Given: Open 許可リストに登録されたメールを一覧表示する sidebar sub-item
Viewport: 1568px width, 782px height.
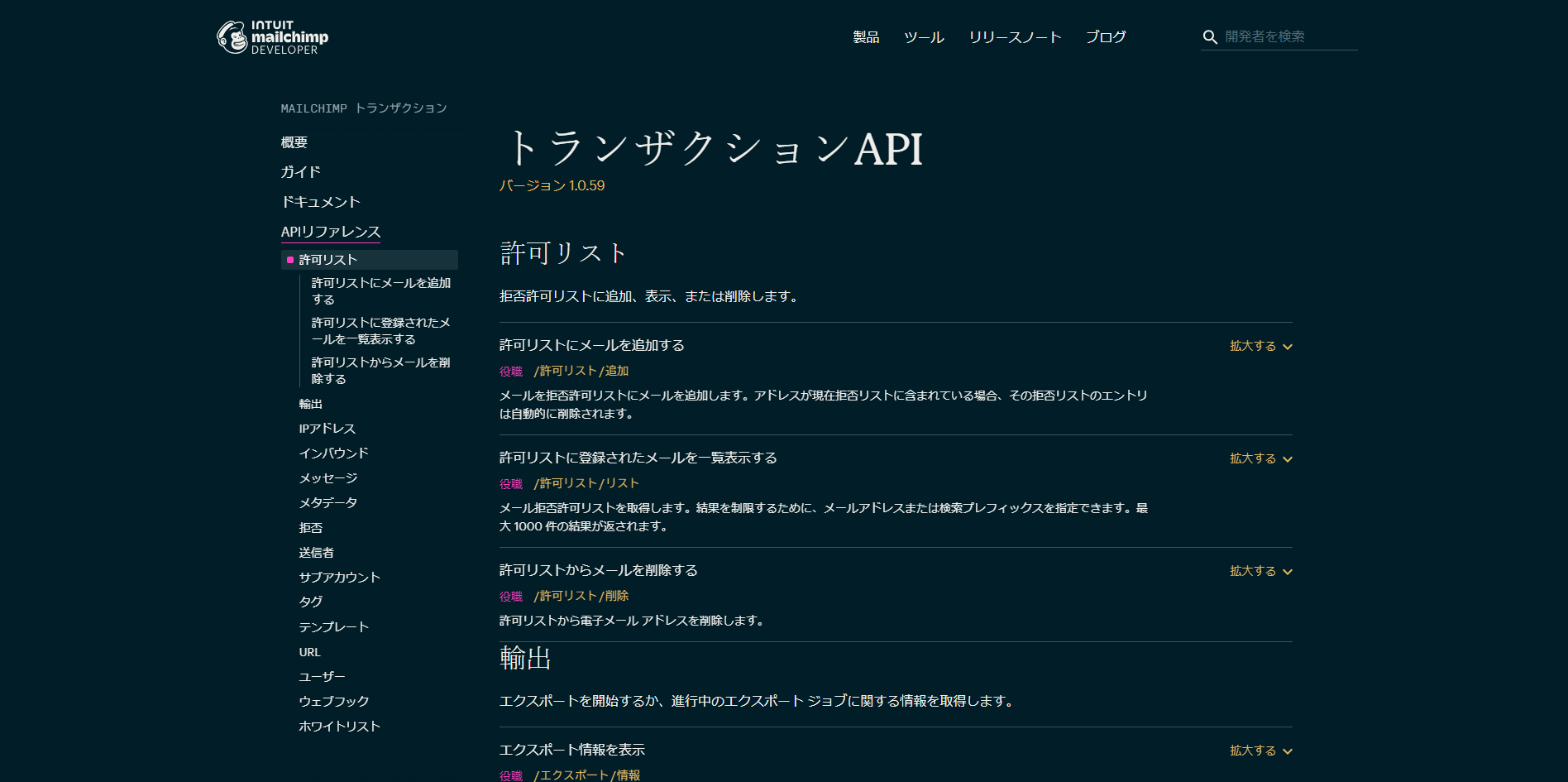Looking at the screenshot, I should (381, 331).
